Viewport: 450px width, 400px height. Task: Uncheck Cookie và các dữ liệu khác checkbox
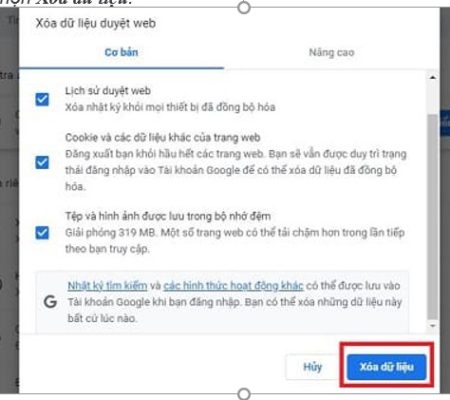coord(42,162)
